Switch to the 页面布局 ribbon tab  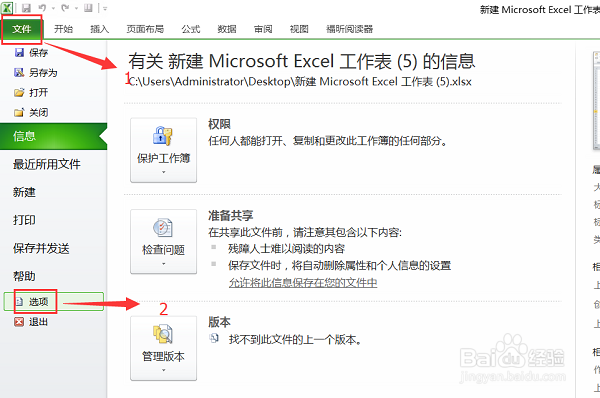click(145, 29)
